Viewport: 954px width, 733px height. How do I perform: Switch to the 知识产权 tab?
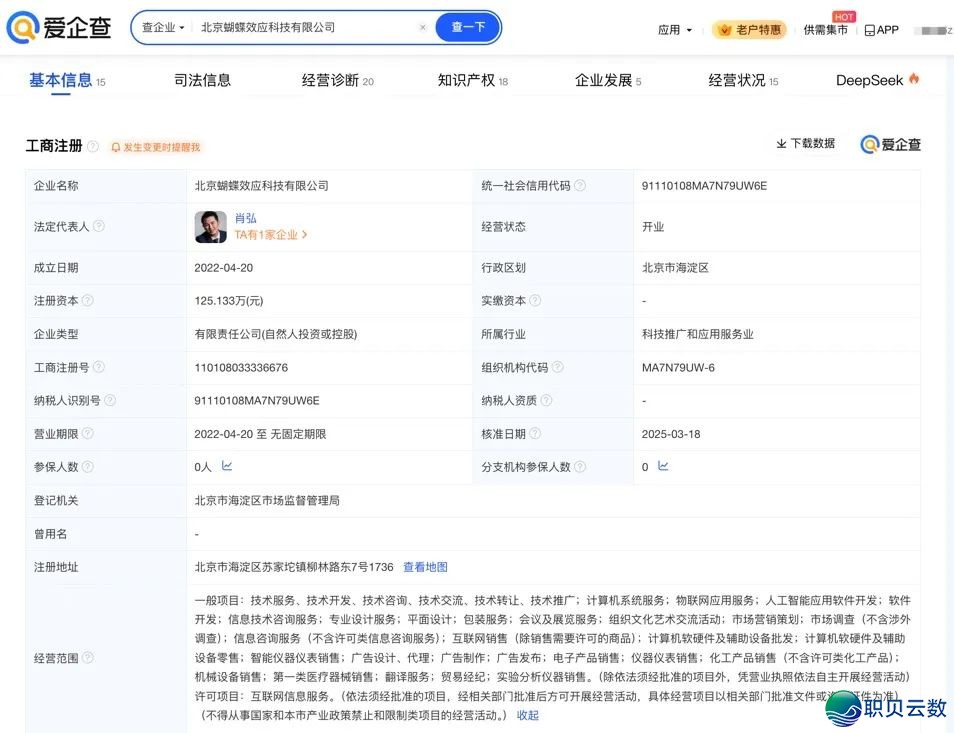point(473,80)
